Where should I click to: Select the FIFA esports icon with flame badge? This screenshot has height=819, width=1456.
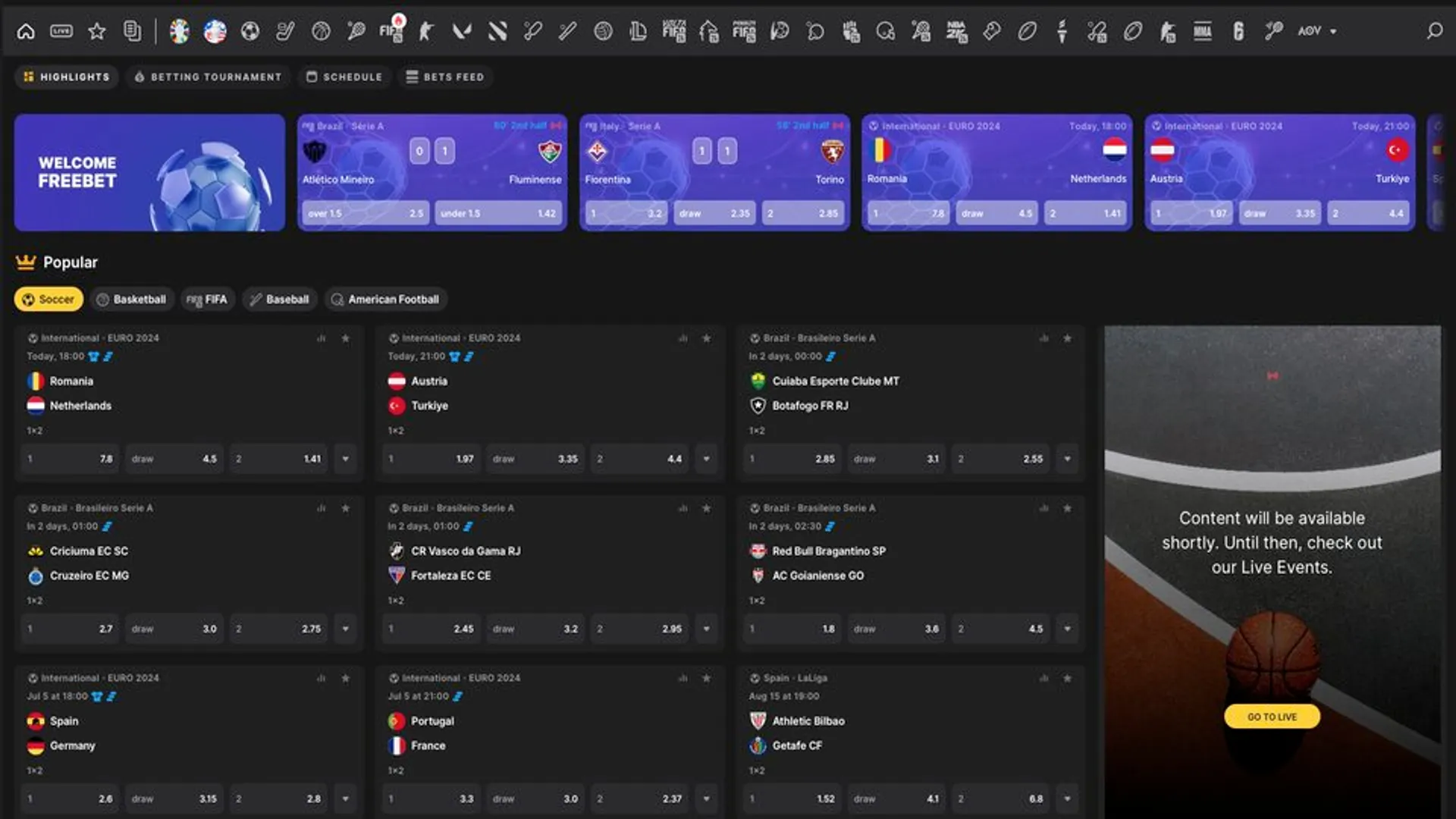tap(391, 30)
